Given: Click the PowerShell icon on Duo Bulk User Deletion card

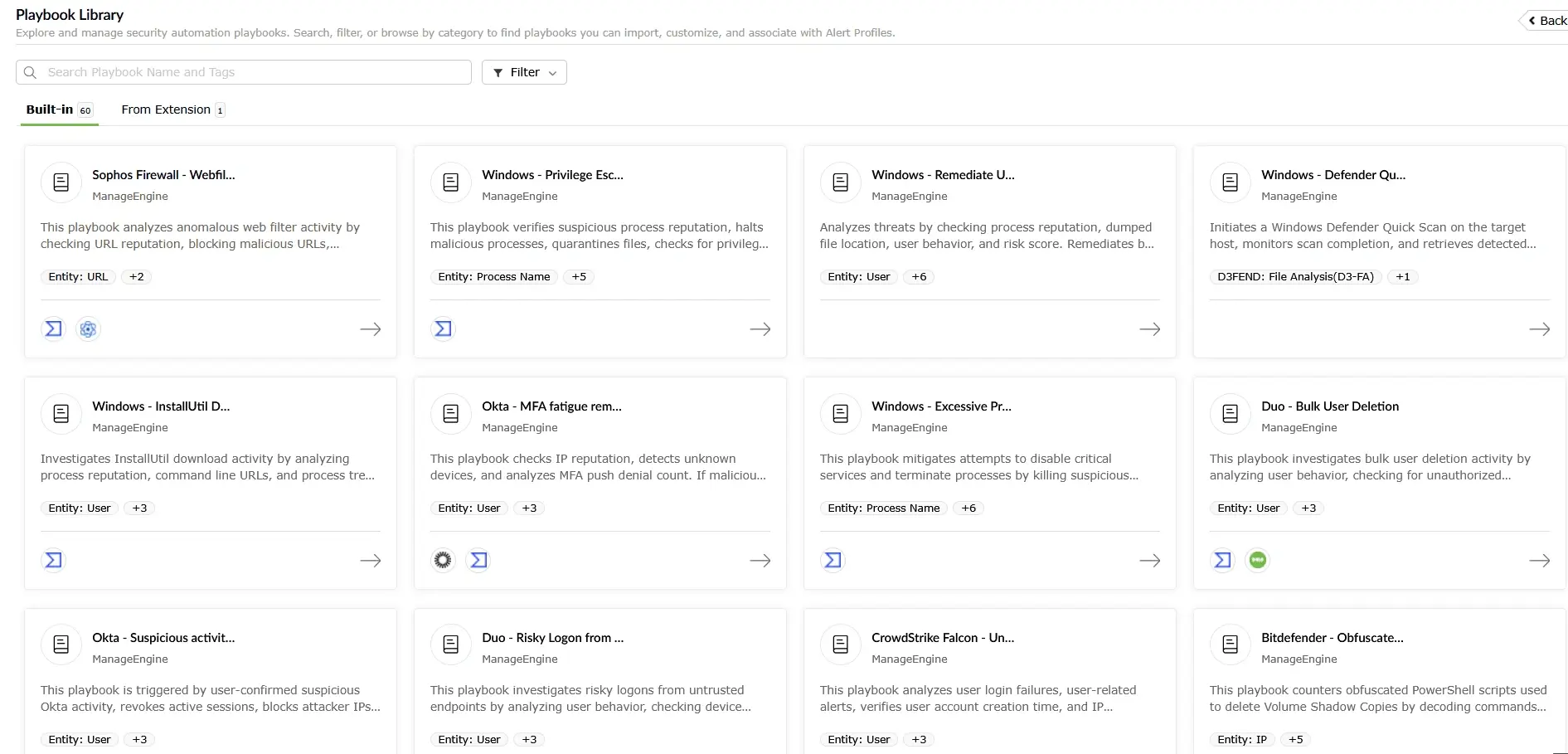Looking at the screenshot, I should pyautogui.click(x=1222, y=561).
